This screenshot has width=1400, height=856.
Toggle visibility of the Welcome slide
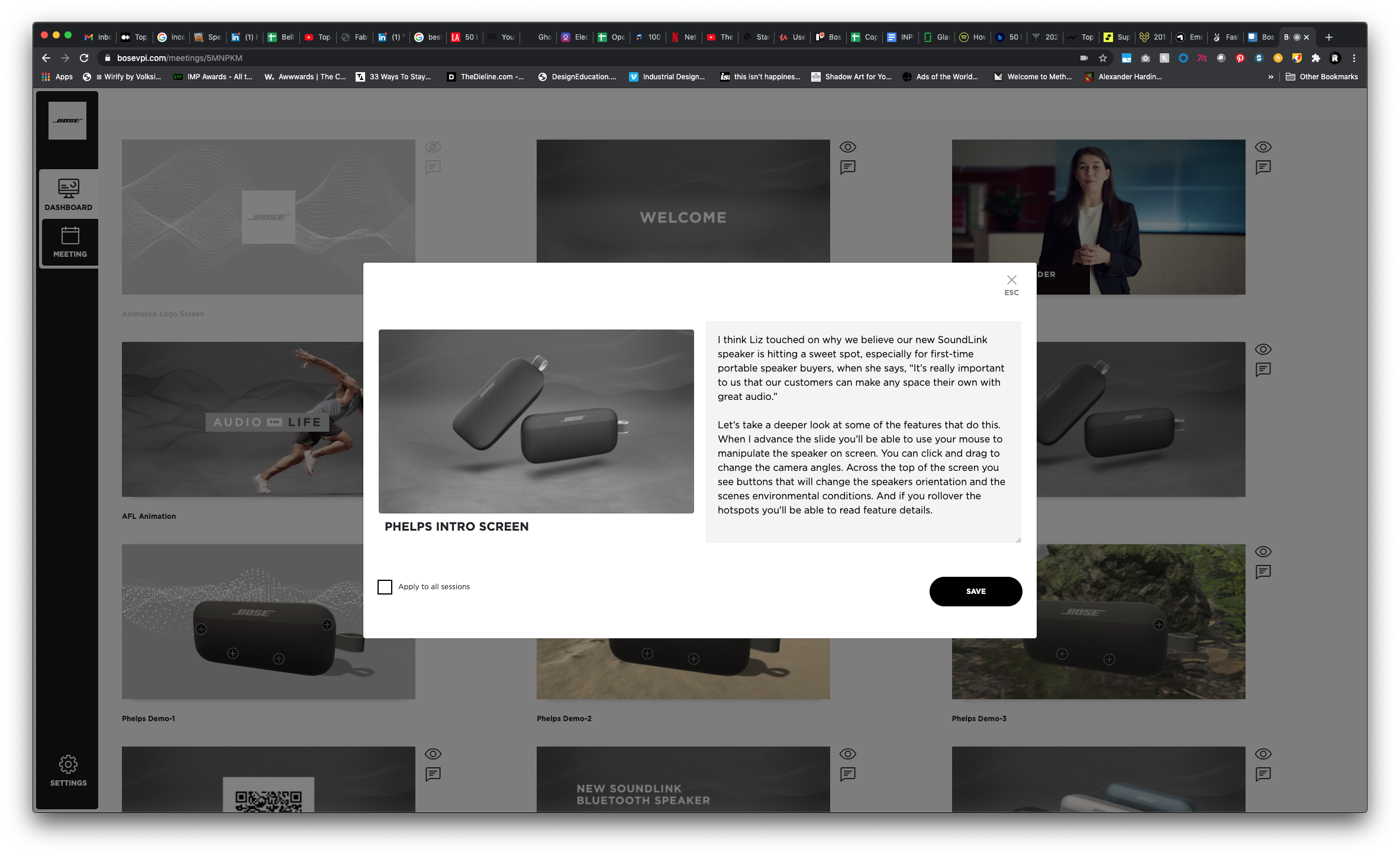[848, 147]
